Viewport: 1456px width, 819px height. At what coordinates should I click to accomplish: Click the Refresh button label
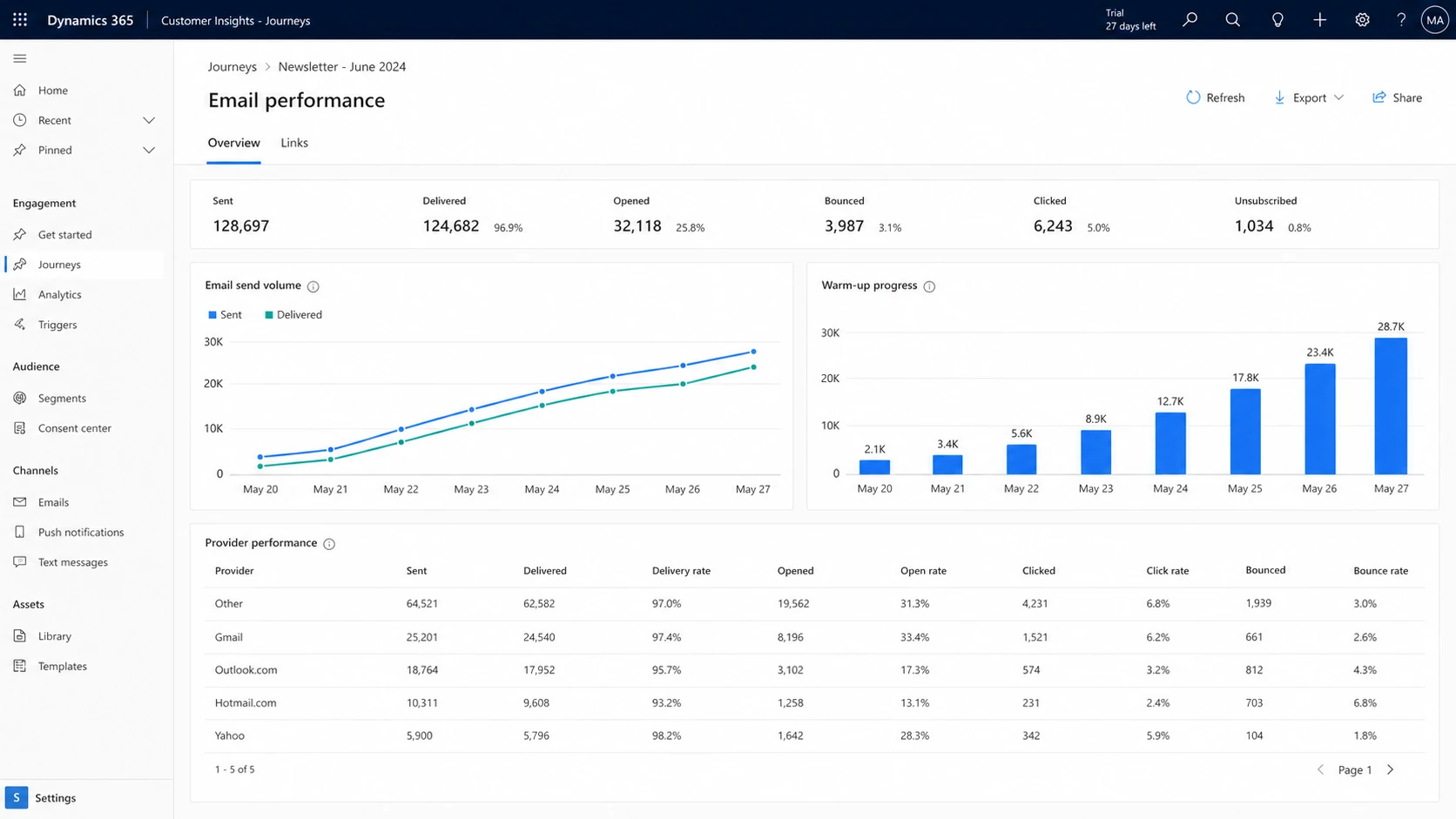coord(1225,97)
